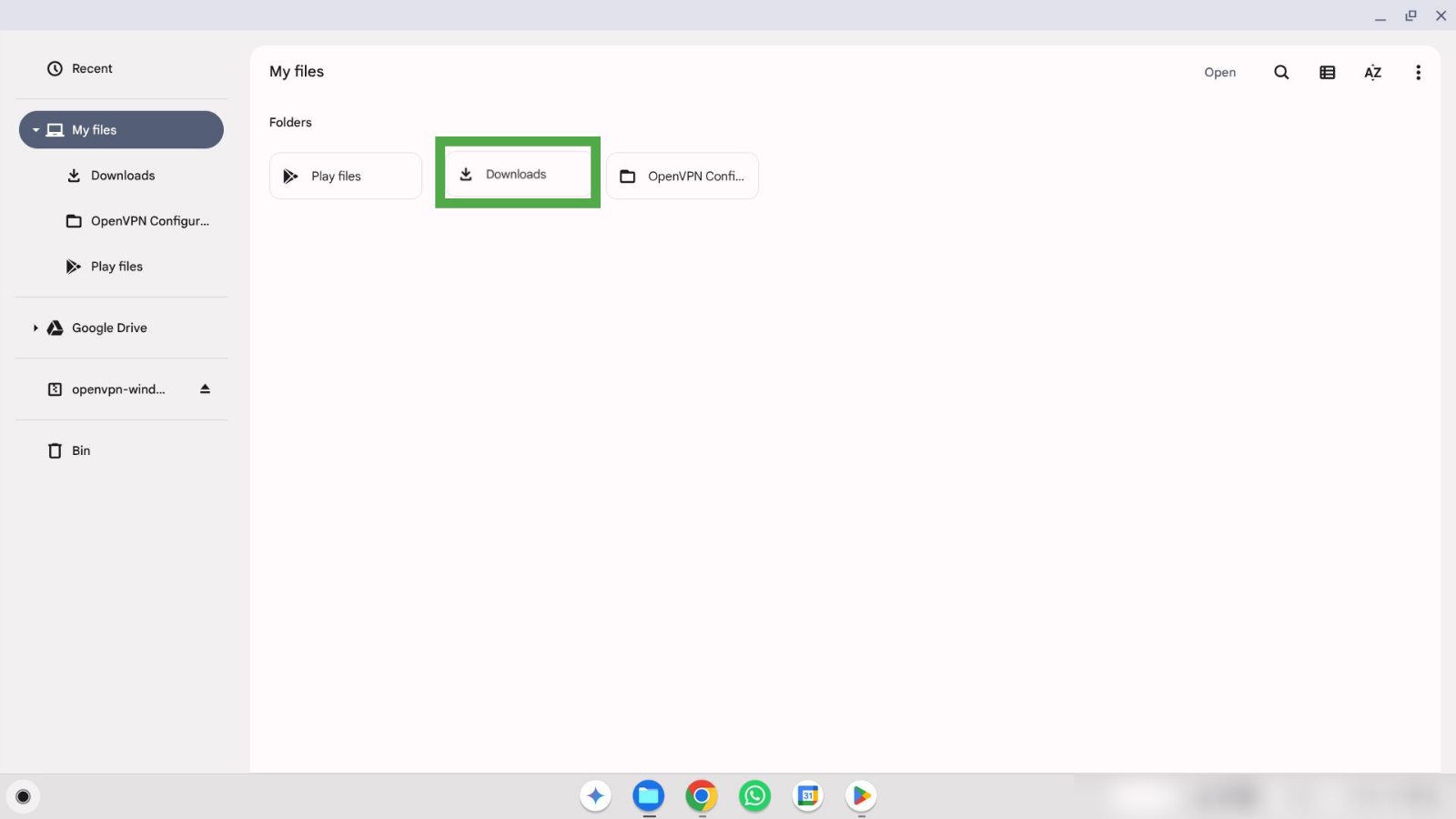Open Google Drive in sidebar

tap(121, 328)
